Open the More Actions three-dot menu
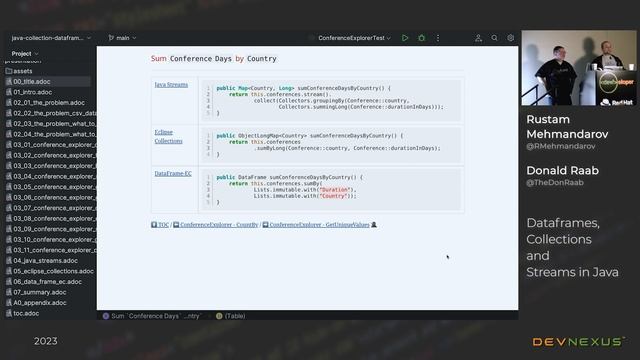 pyautogui.click(x=438, y=38)
